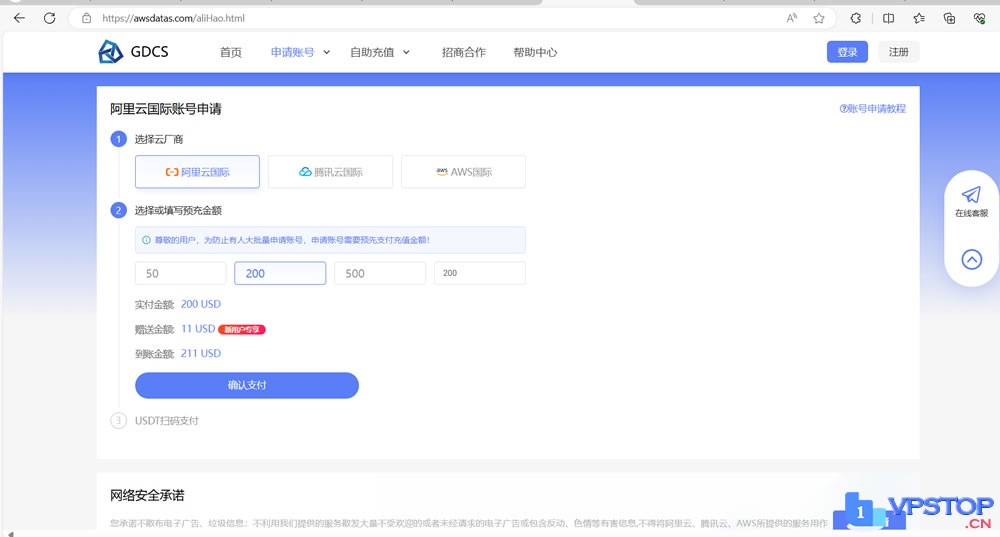The width and height of the screenshot is (1000, 537).
Task: Open 帮助中心 menu item
Action: pyautogui.click(x=535, y=52)
